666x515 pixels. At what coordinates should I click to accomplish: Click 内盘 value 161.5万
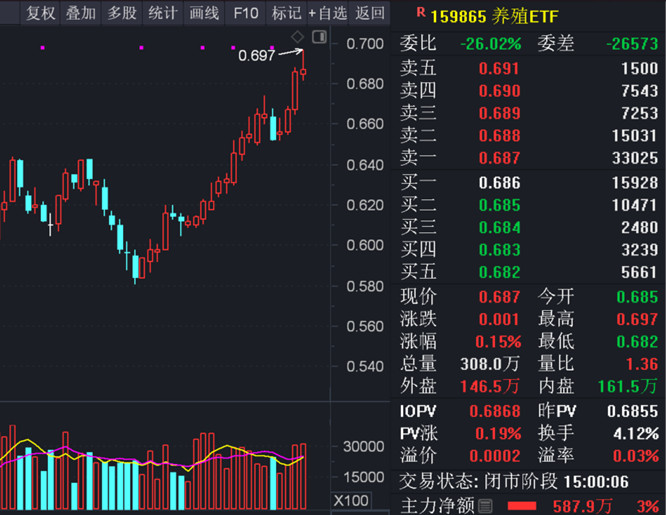[628, 386]
